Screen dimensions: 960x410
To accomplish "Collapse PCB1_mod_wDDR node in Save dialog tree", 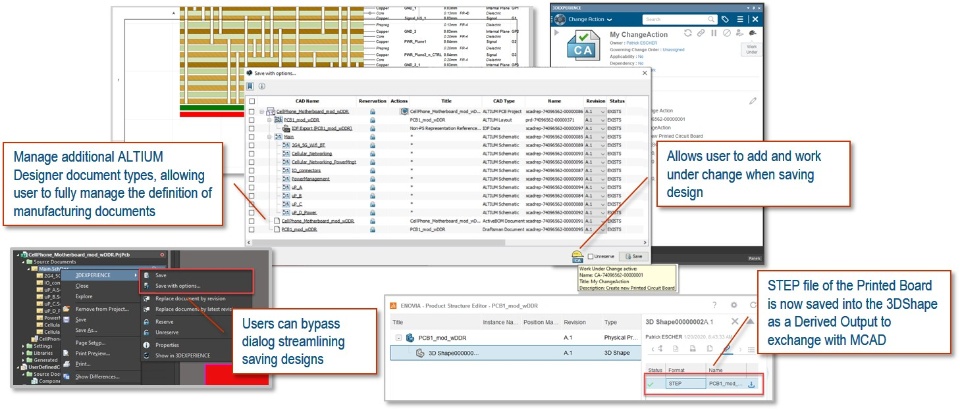I will click(x=269, y=120).
